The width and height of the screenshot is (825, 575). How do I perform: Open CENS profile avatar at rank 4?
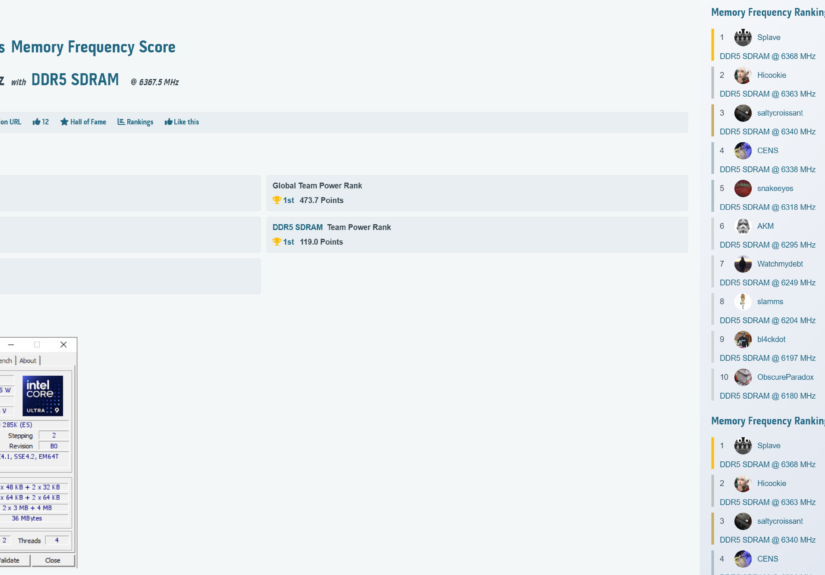pyautogui.click(x=743, y=151)
